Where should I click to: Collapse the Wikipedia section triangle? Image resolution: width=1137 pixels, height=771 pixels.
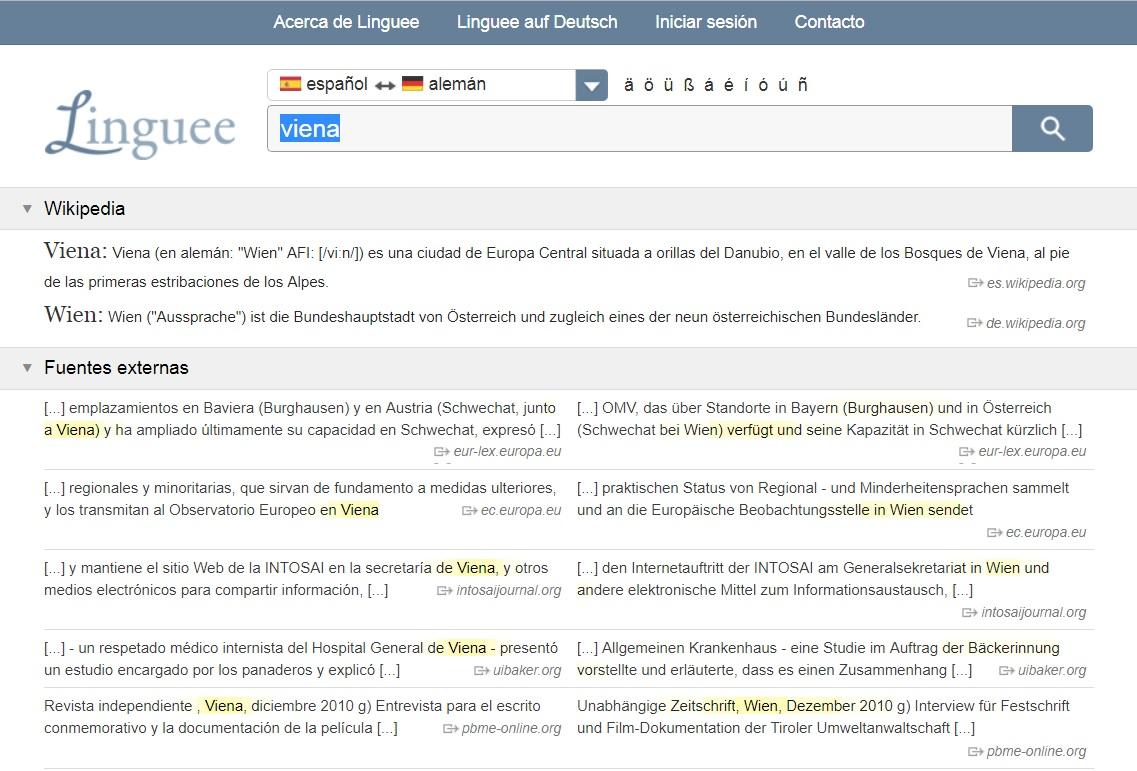tap(28, 209)
